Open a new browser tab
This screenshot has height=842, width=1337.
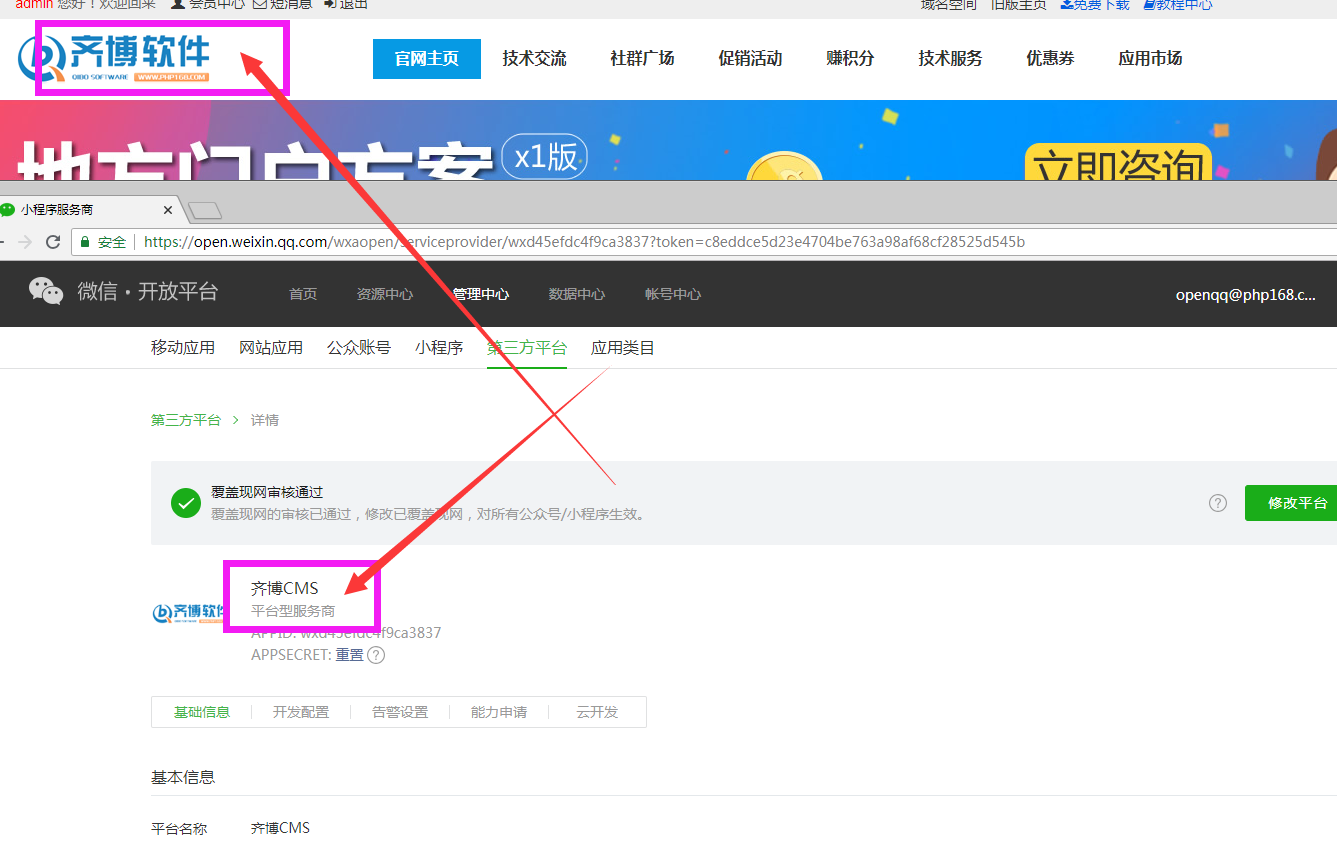tap(205, 210)
